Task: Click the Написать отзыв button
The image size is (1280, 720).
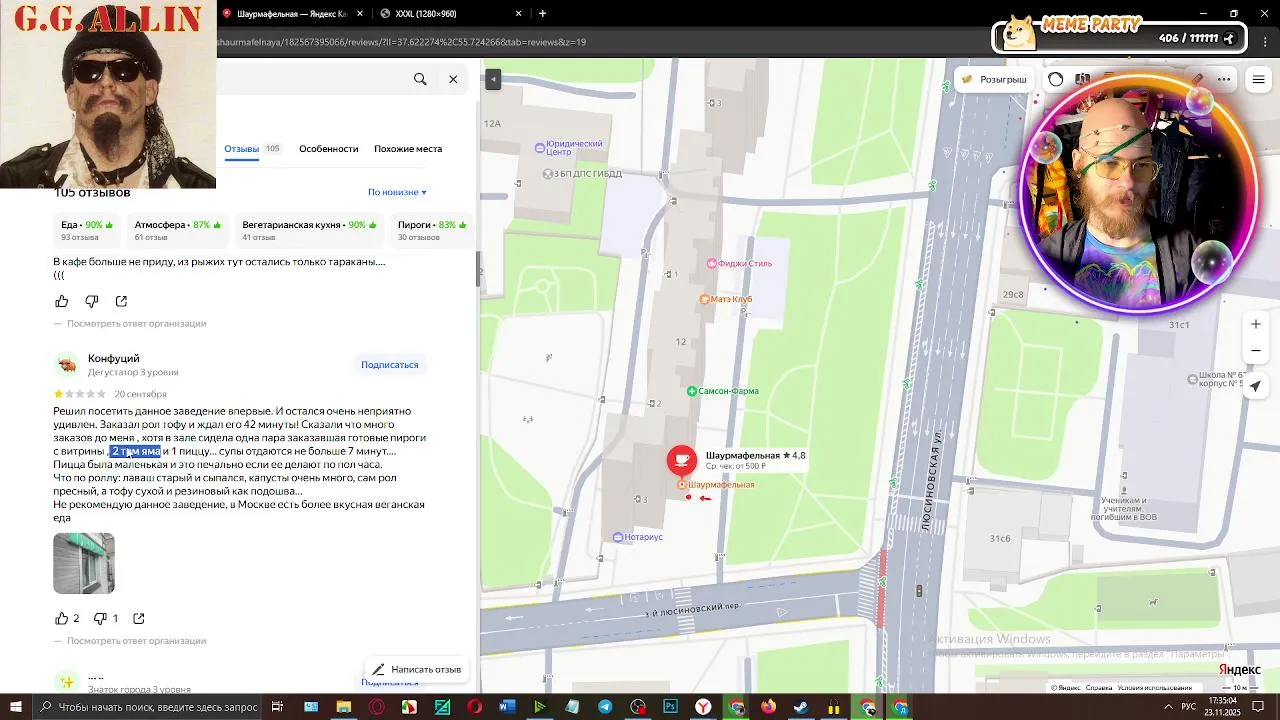Action: (416, 670)
